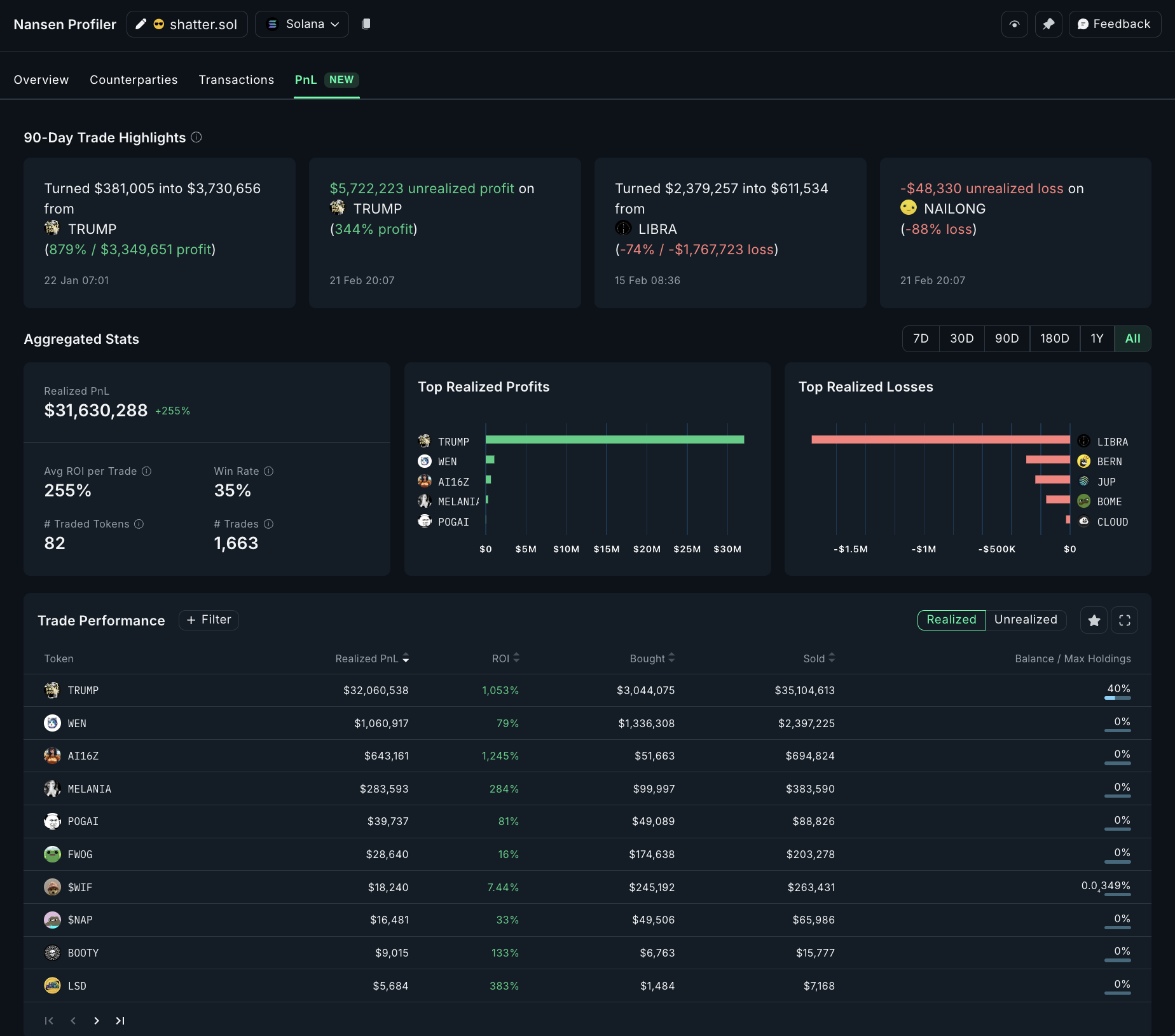The height and width of the screenshot is (1036, 1175).
Task: Click the info icon beside 90-Day Trade Highlights
Action: (x=196, y=137)
